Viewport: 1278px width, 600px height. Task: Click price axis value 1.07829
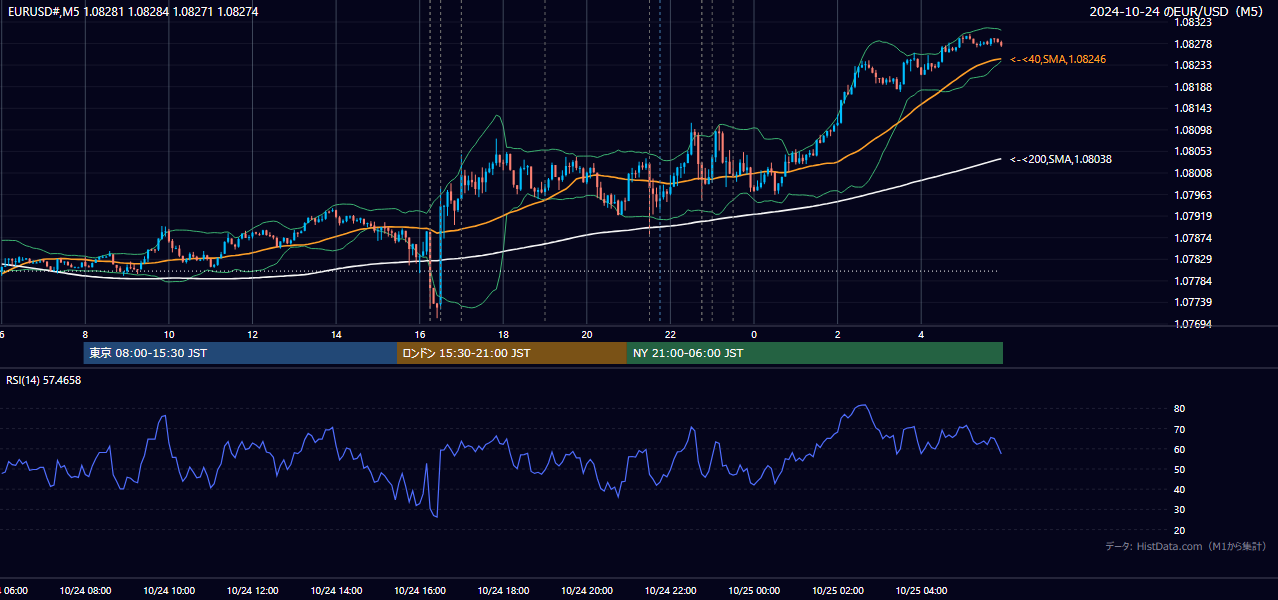[x=1195, y=259]
